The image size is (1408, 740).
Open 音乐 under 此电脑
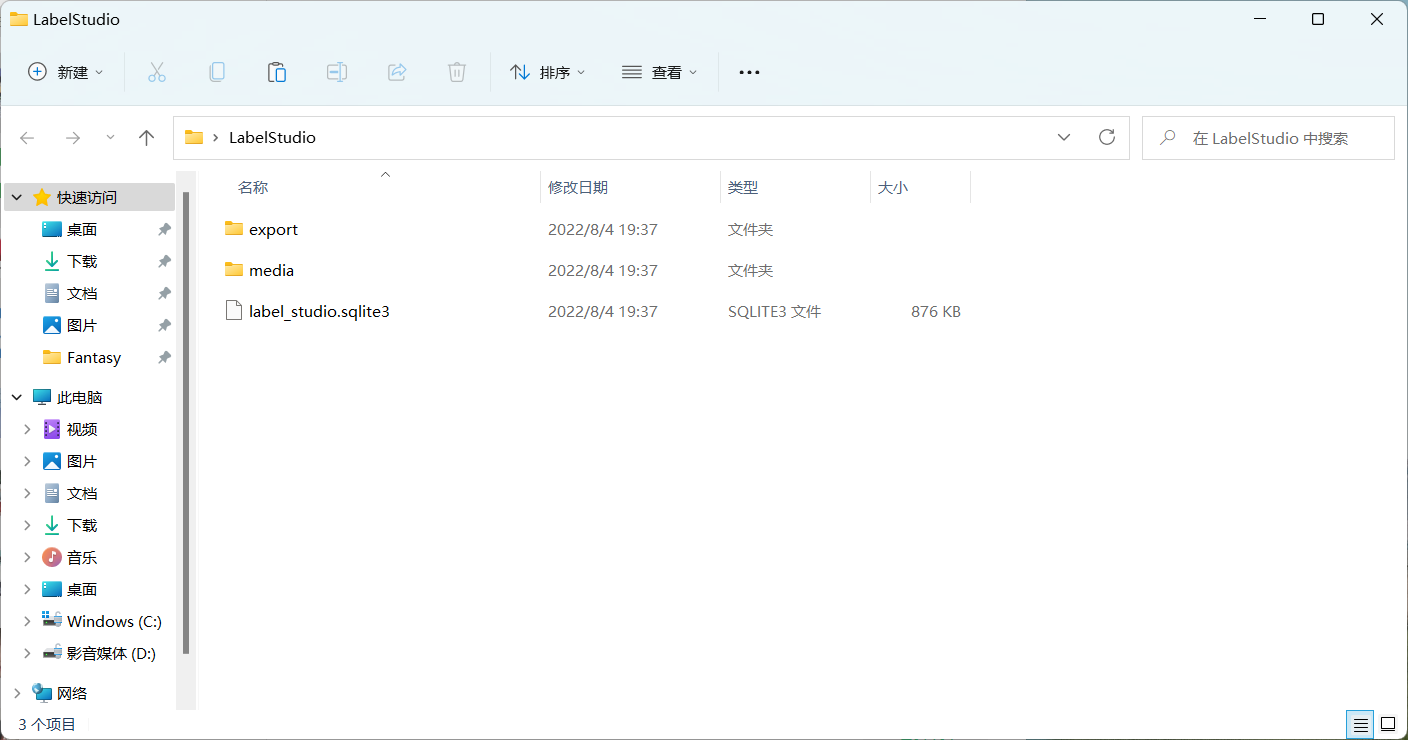pyautogui.click(x=82, y=557)
